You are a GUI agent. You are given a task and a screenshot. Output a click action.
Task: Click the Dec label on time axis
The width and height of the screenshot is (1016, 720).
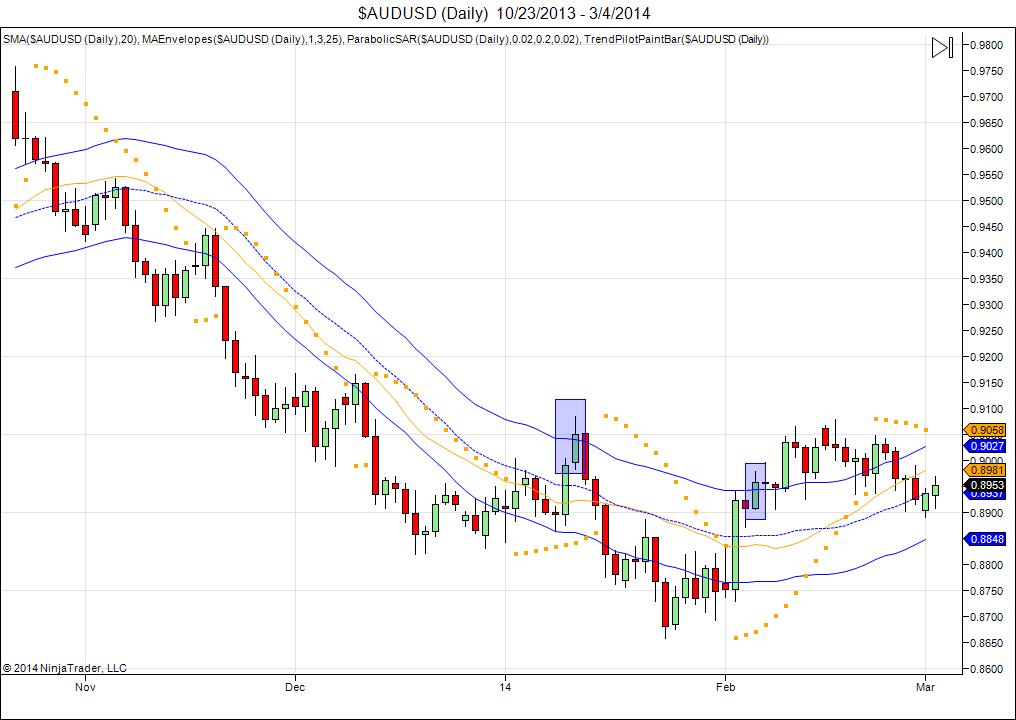[x=295, y=687]
